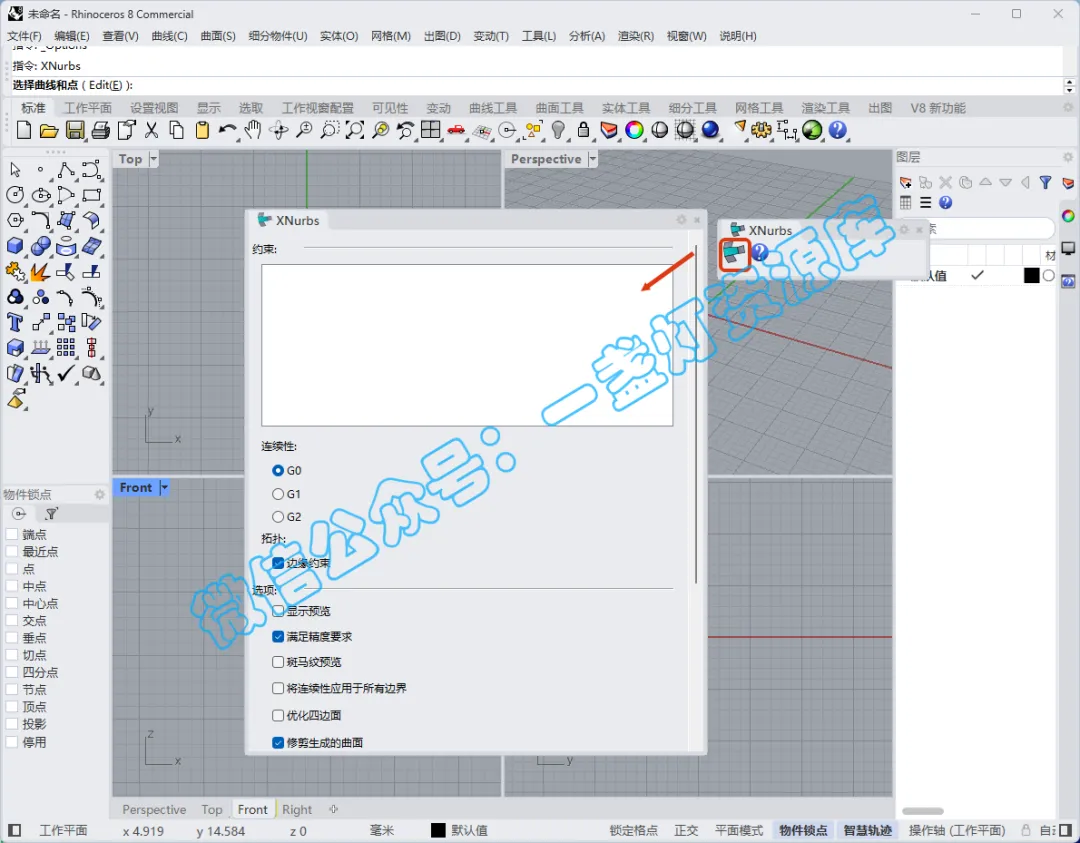Click the XNurbs command icon in floating toolbar

point(734,253)
